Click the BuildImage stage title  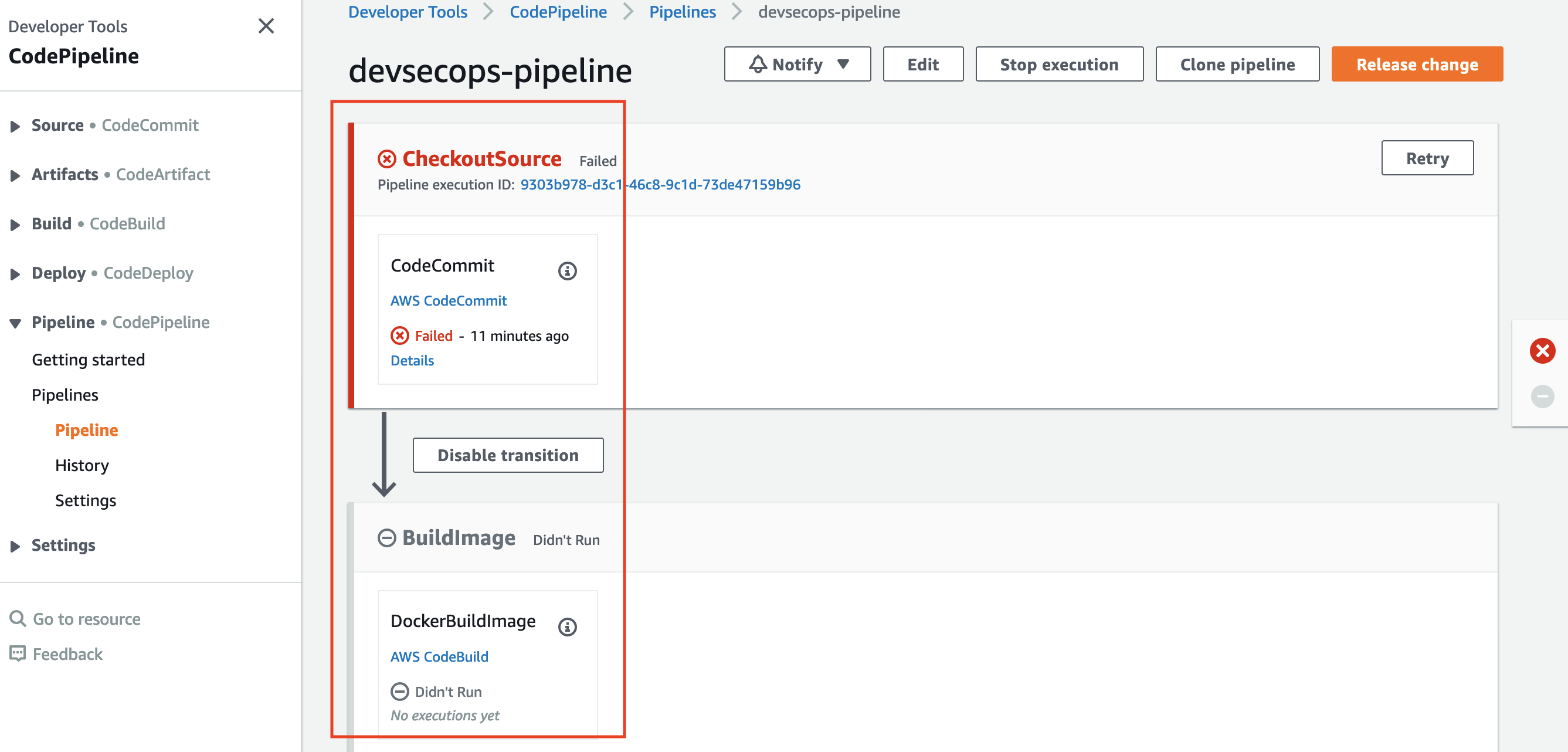459,538
